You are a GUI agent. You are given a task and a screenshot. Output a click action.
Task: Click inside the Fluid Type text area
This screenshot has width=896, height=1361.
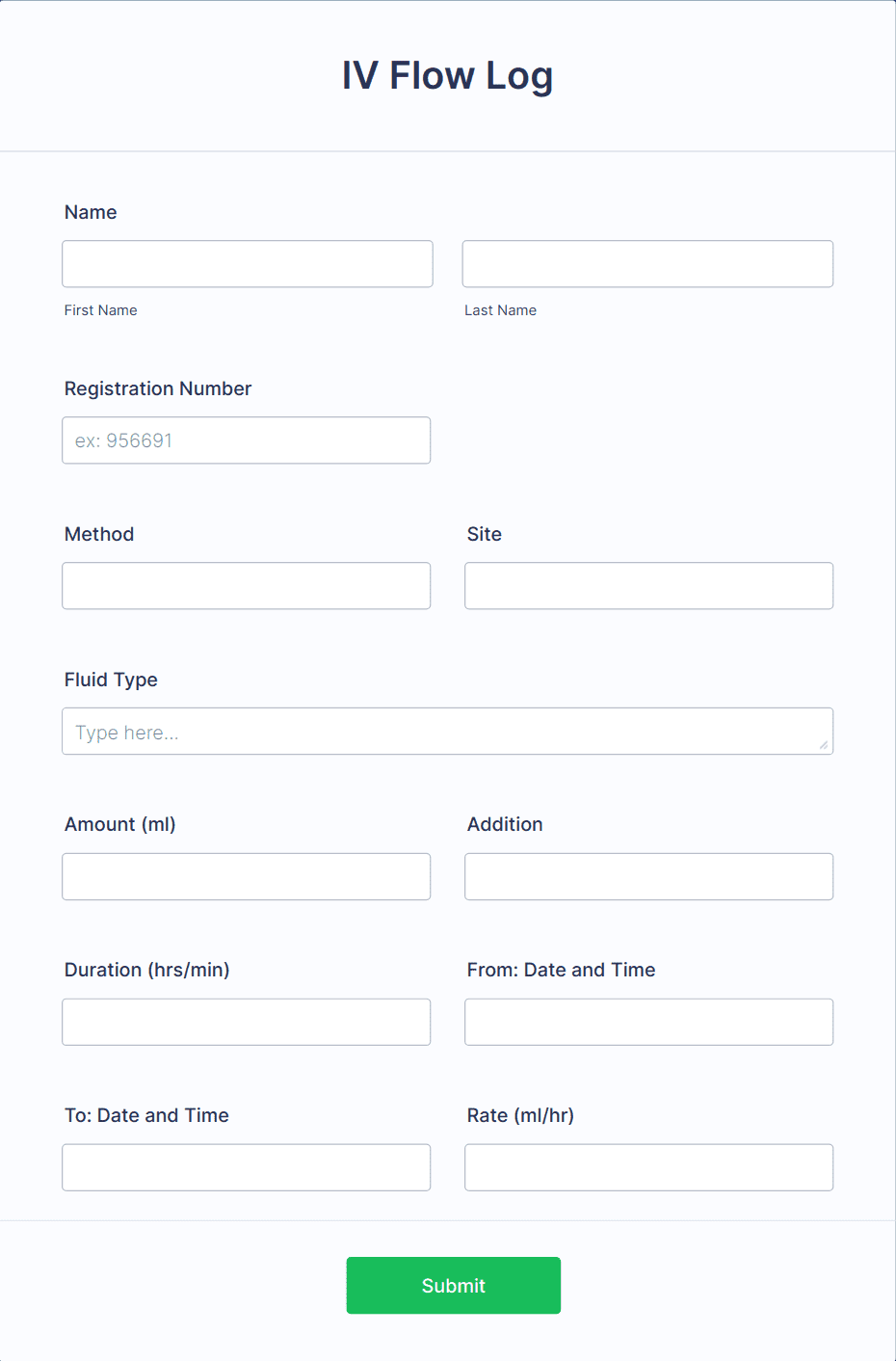(x=447, y=731)
